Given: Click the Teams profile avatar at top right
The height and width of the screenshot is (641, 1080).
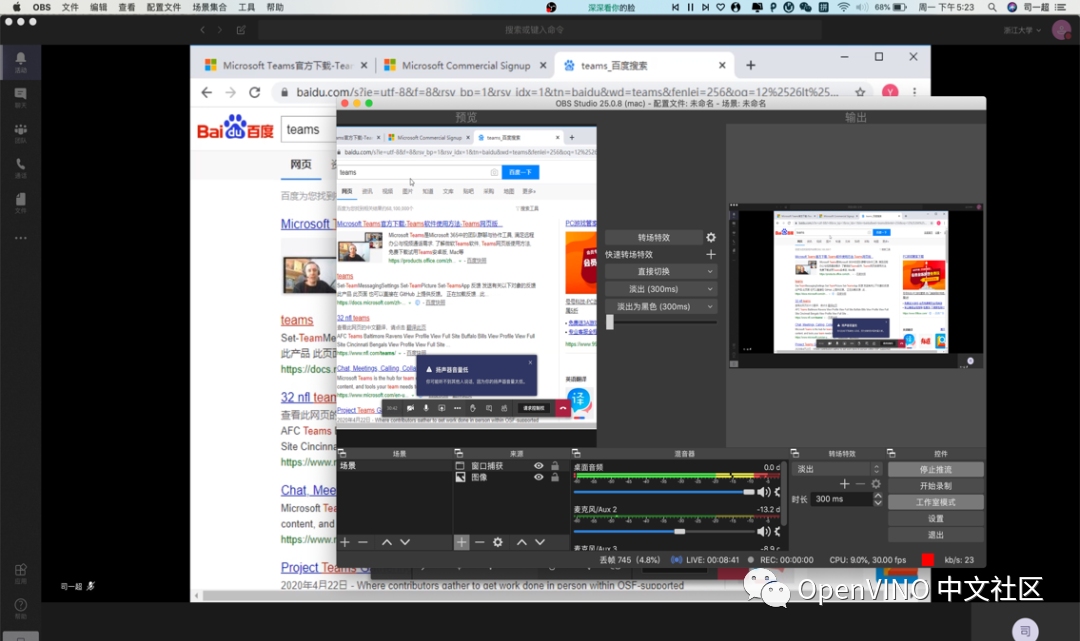Looking at the screenshot, I should tap(1061, 30).
